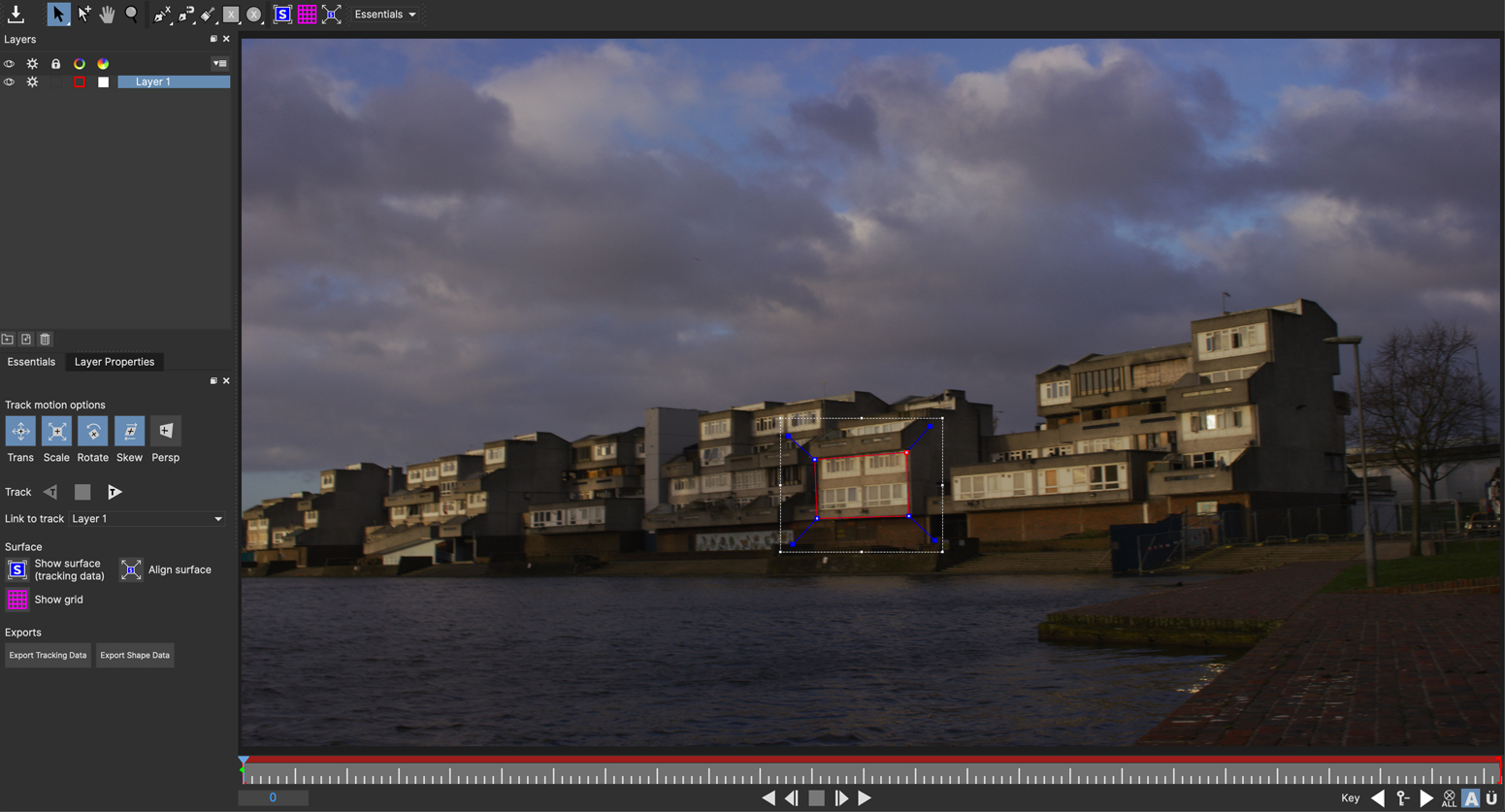Screen dimensions: 1505x812
Task: Enable Persp track motion option
Action: pos(165,431)
